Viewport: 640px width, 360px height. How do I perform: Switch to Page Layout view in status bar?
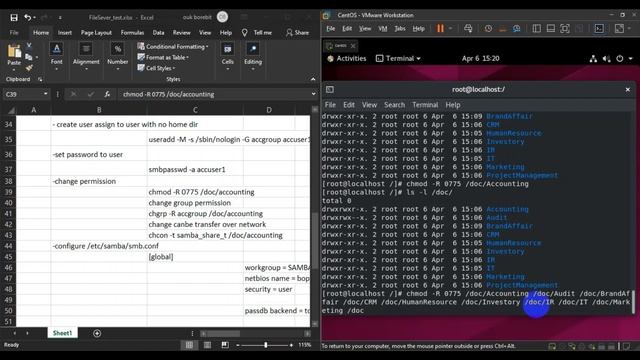(207, 345)
